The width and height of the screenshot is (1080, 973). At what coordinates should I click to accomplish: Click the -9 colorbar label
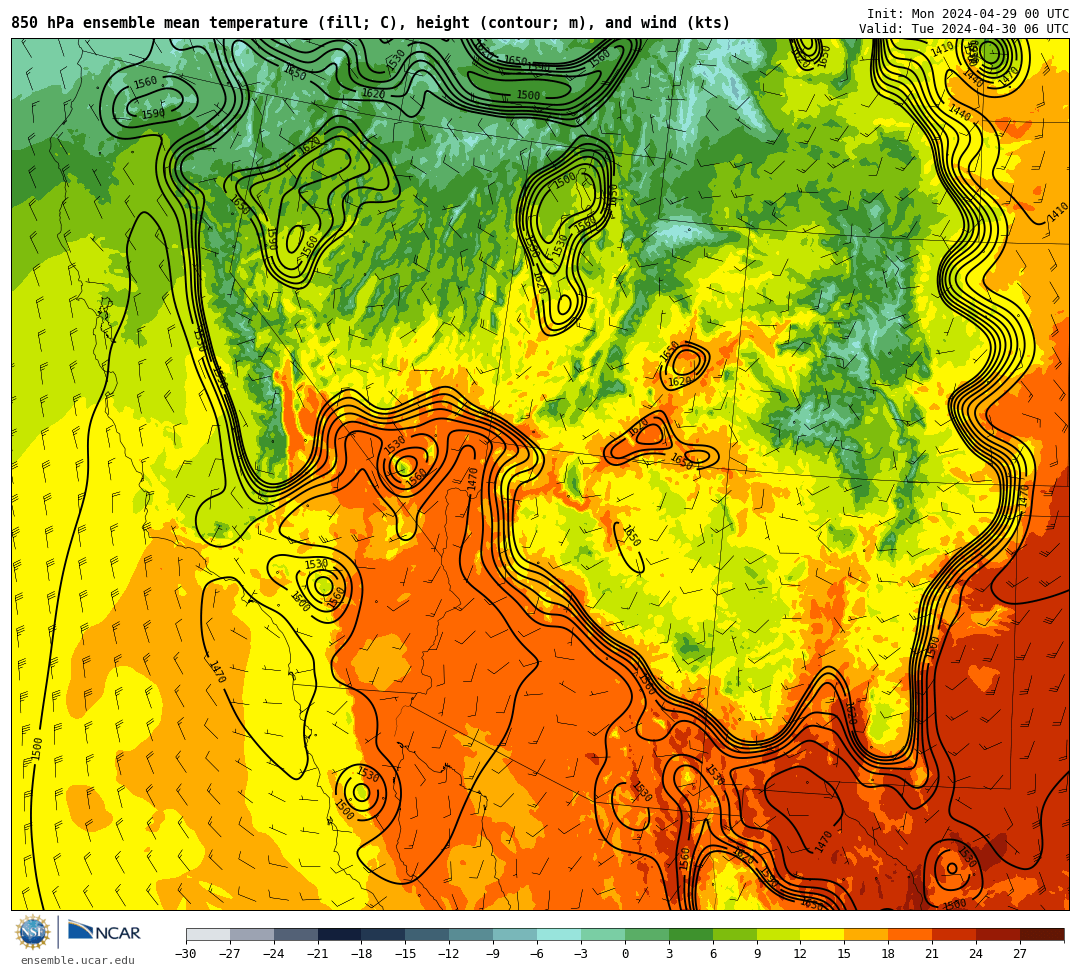(493, 954)
